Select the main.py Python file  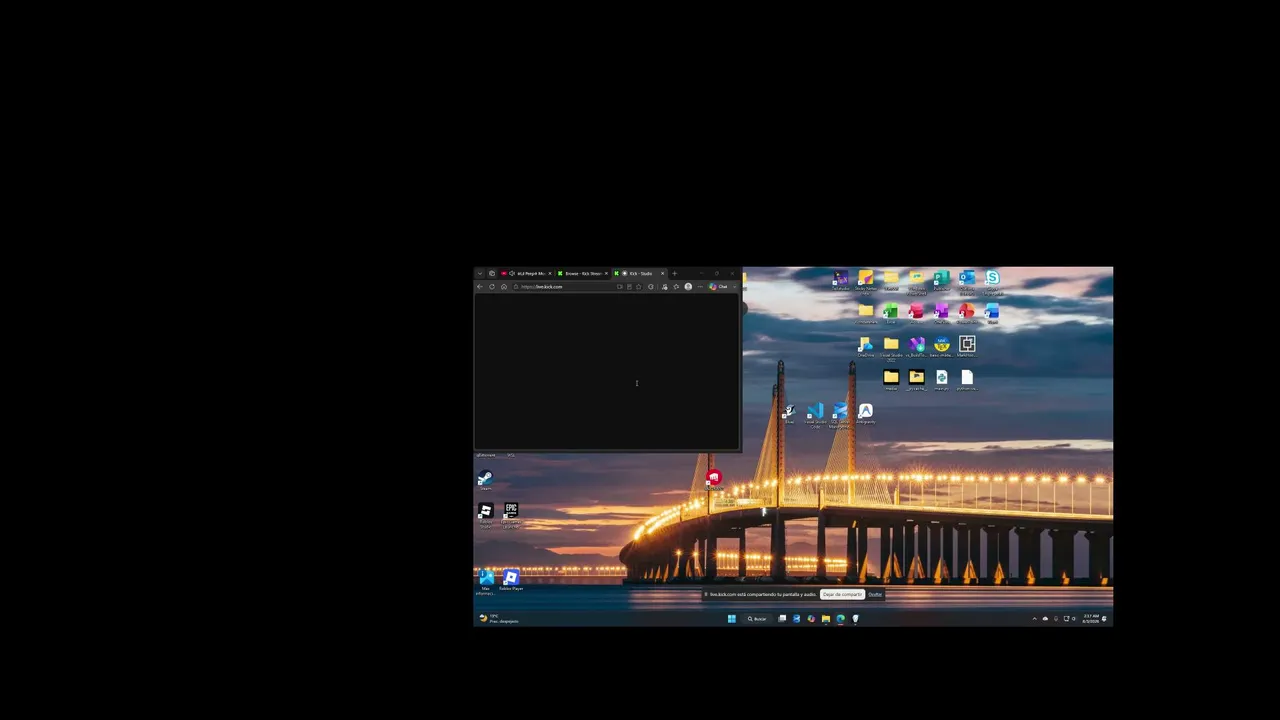(942, 380)
